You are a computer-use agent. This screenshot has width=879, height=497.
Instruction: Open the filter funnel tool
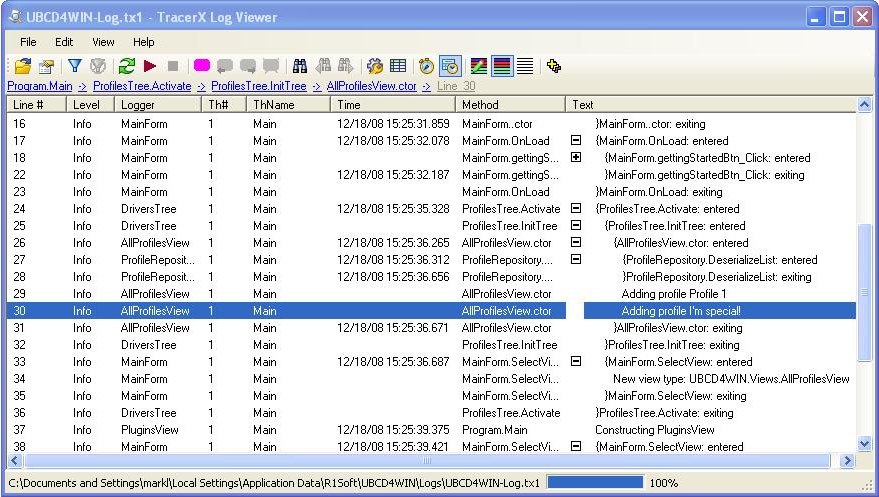click(x=75, y=66)
